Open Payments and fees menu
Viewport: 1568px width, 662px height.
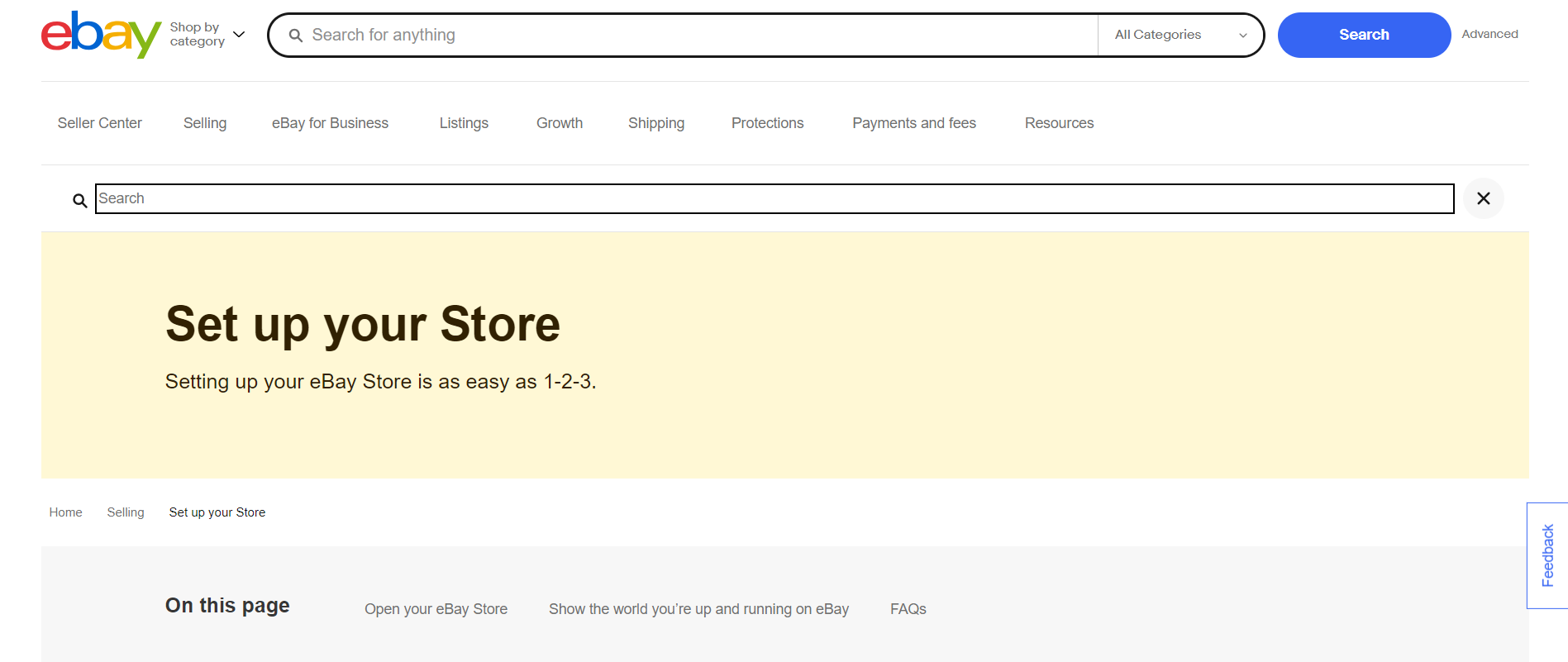914,123
